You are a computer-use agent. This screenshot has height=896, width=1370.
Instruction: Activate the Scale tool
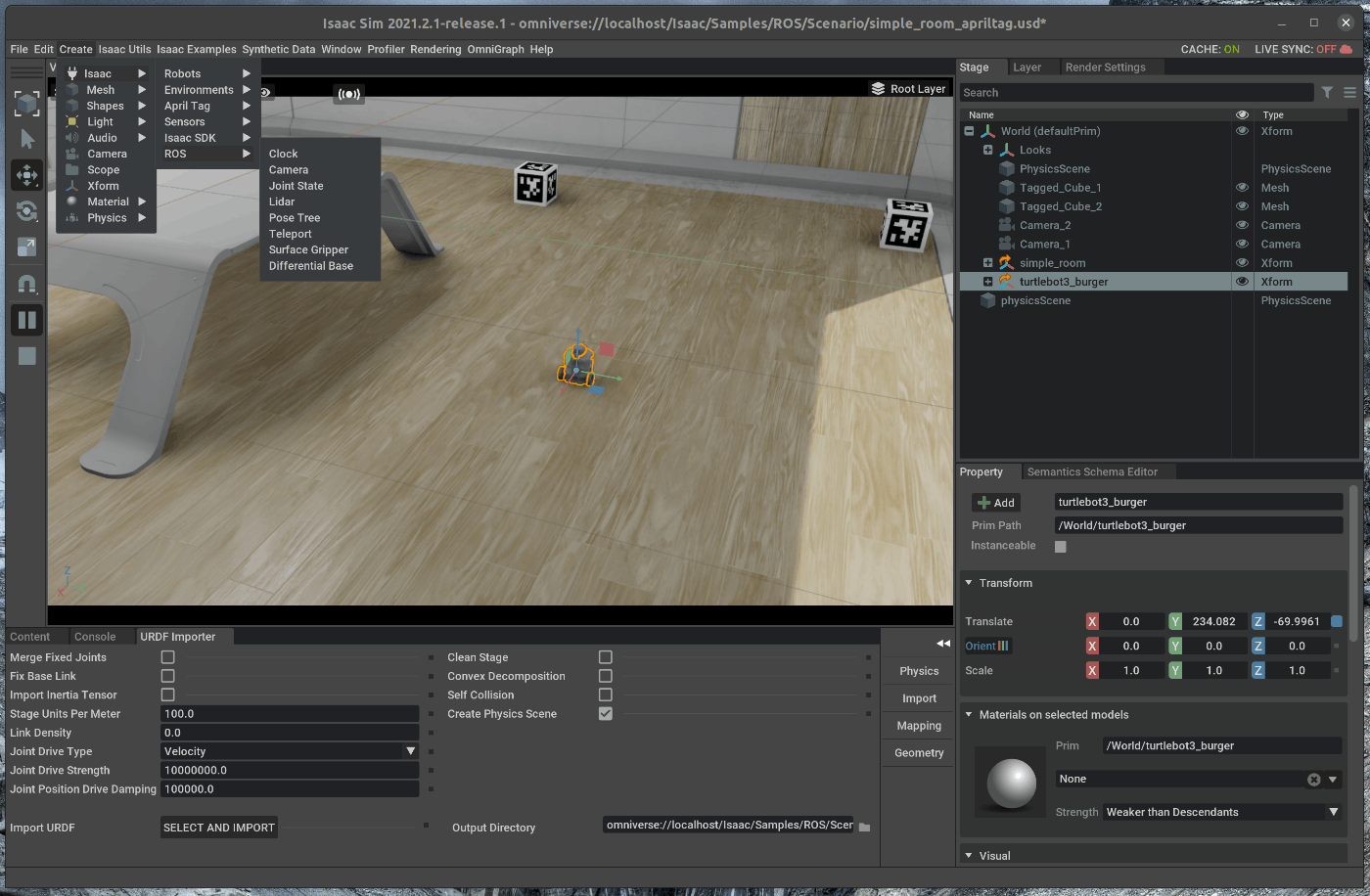tap(26, 247)
